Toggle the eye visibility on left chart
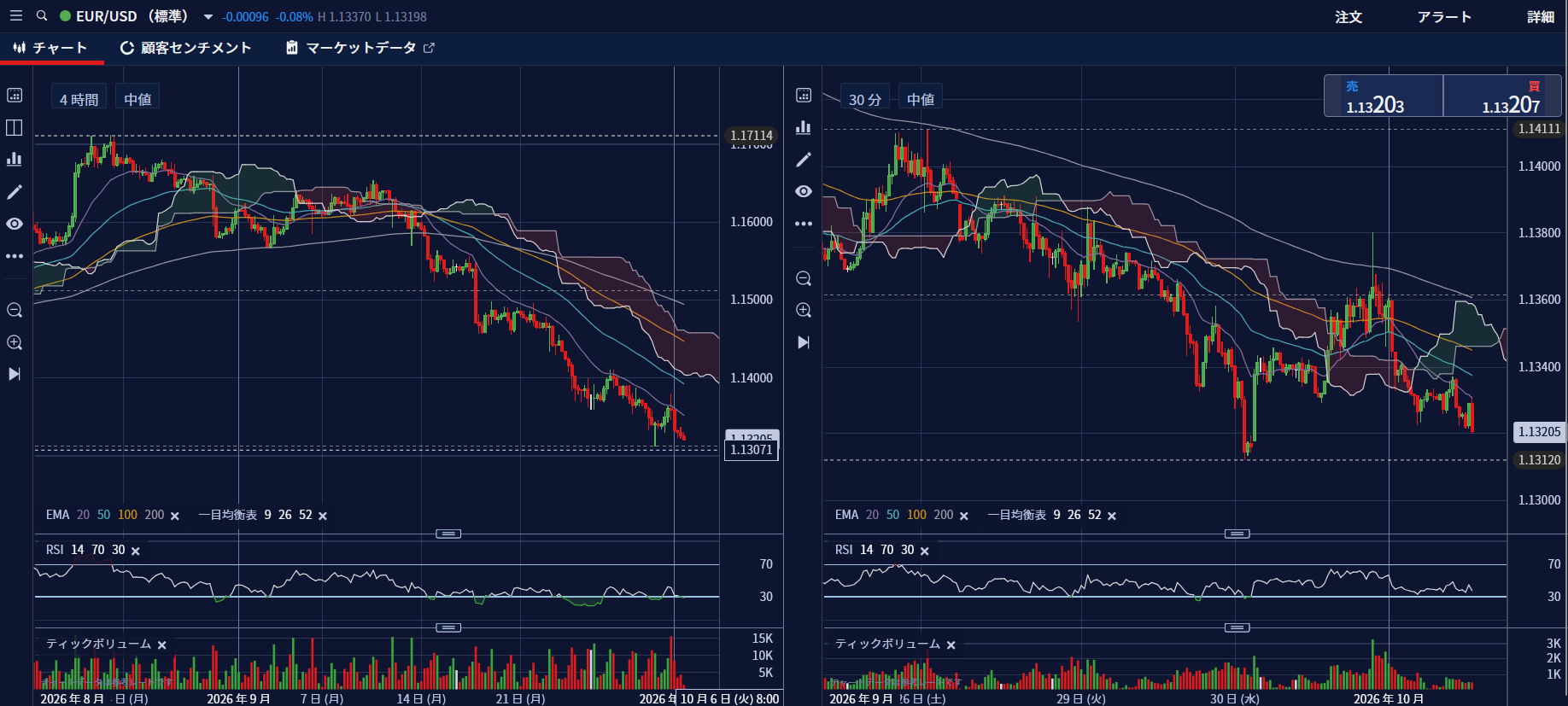Screen dimensions: 1568x706 tap(15, 224)
